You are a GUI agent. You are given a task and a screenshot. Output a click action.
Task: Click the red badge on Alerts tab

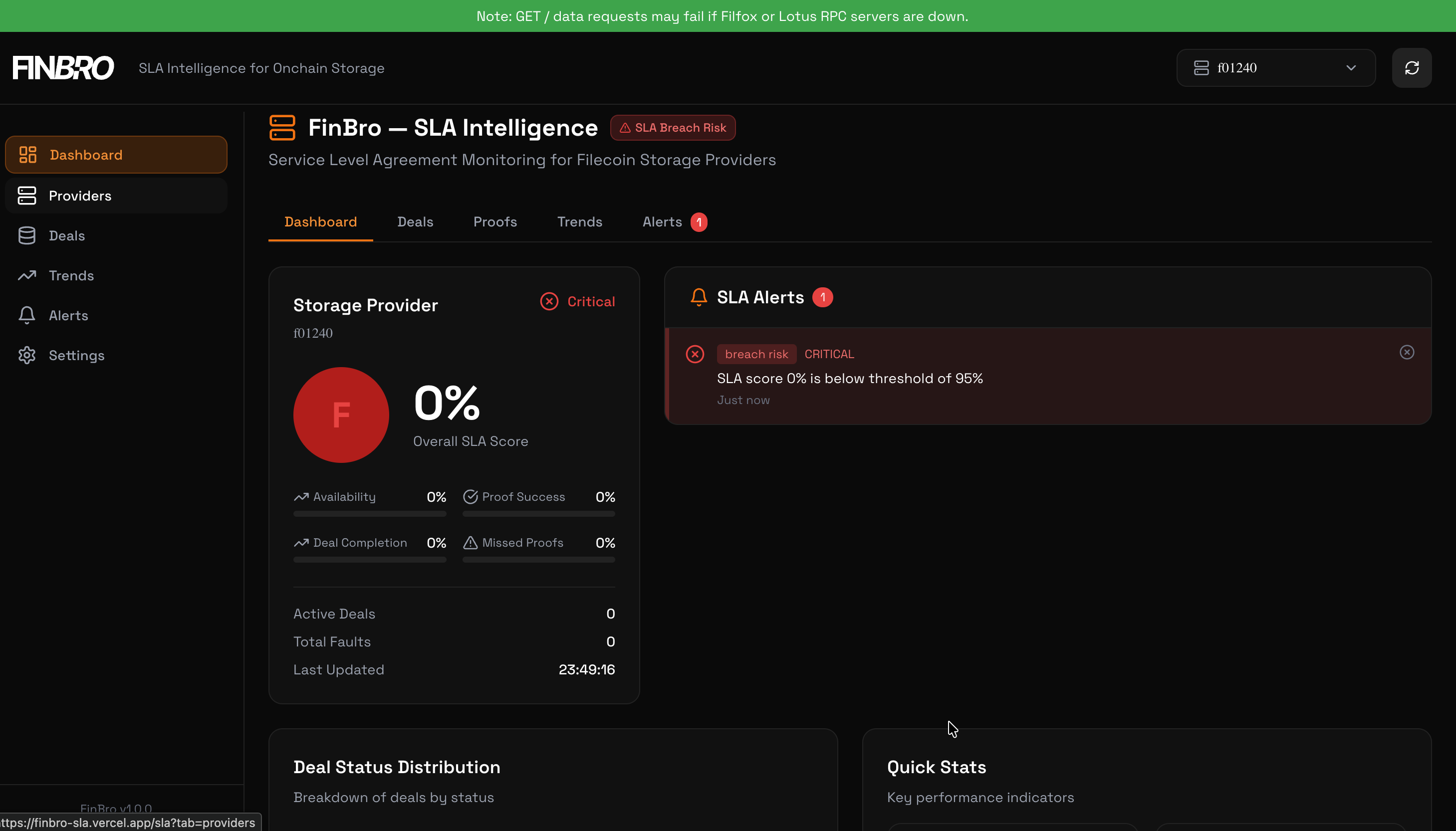[699, 222]
